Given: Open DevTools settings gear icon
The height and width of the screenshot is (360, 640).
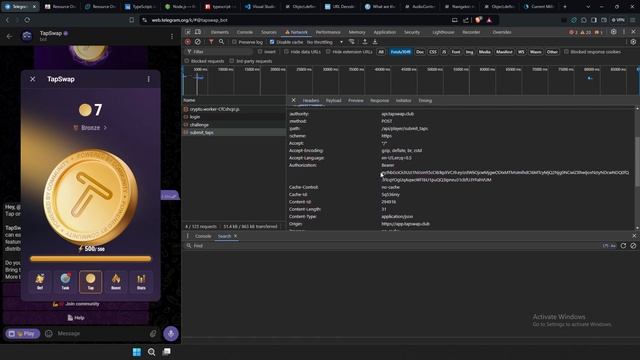Looking at the screenshot, I should coord(613,32).
